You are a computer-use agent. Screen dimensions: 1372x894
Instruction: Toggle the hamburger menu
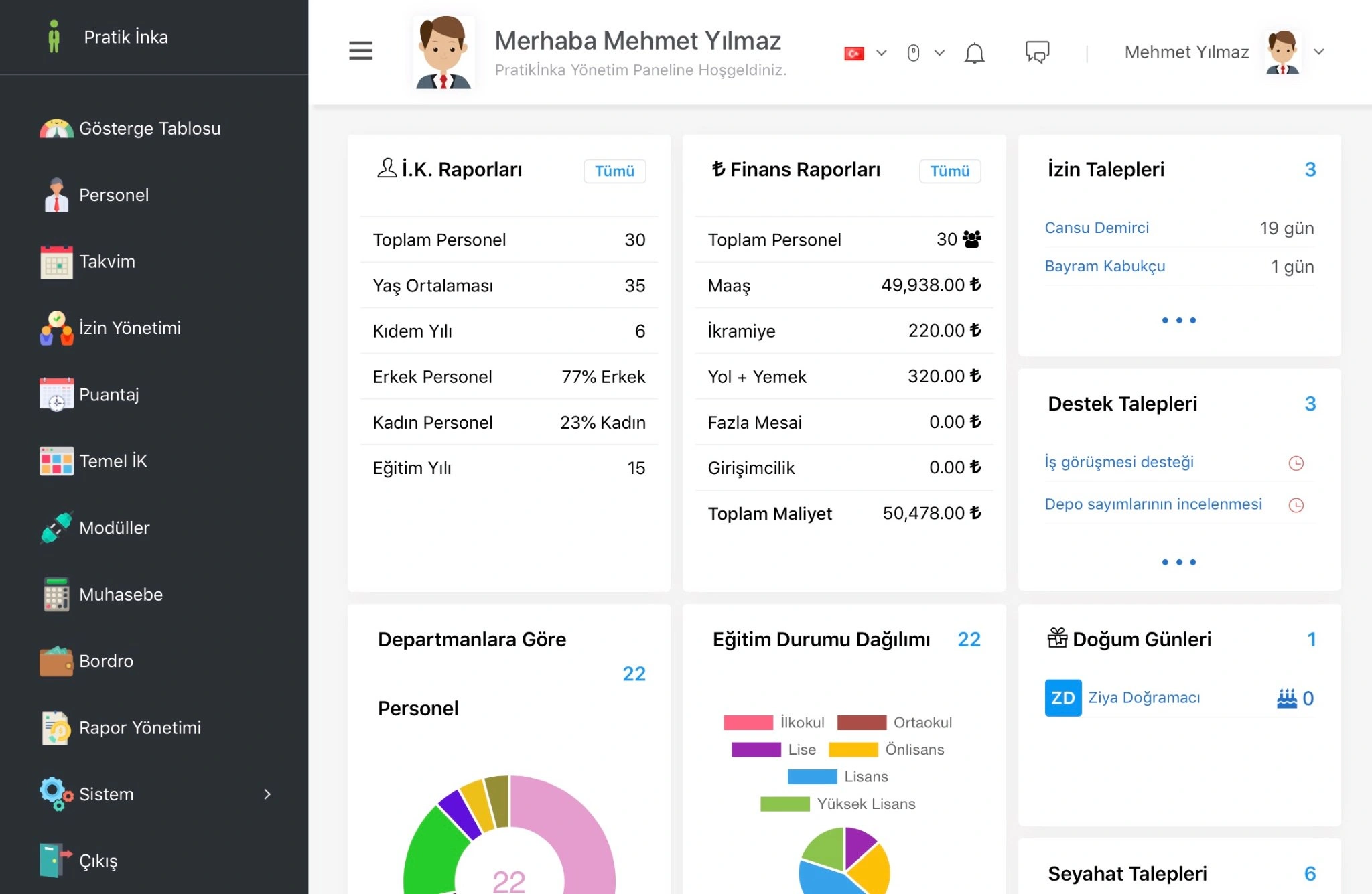(360, 50)
